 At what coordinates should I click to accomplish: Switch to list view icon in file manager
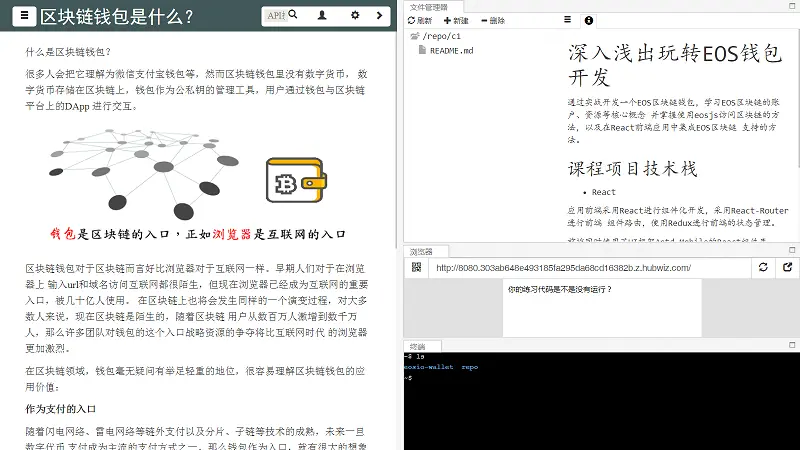coord(567,20)
